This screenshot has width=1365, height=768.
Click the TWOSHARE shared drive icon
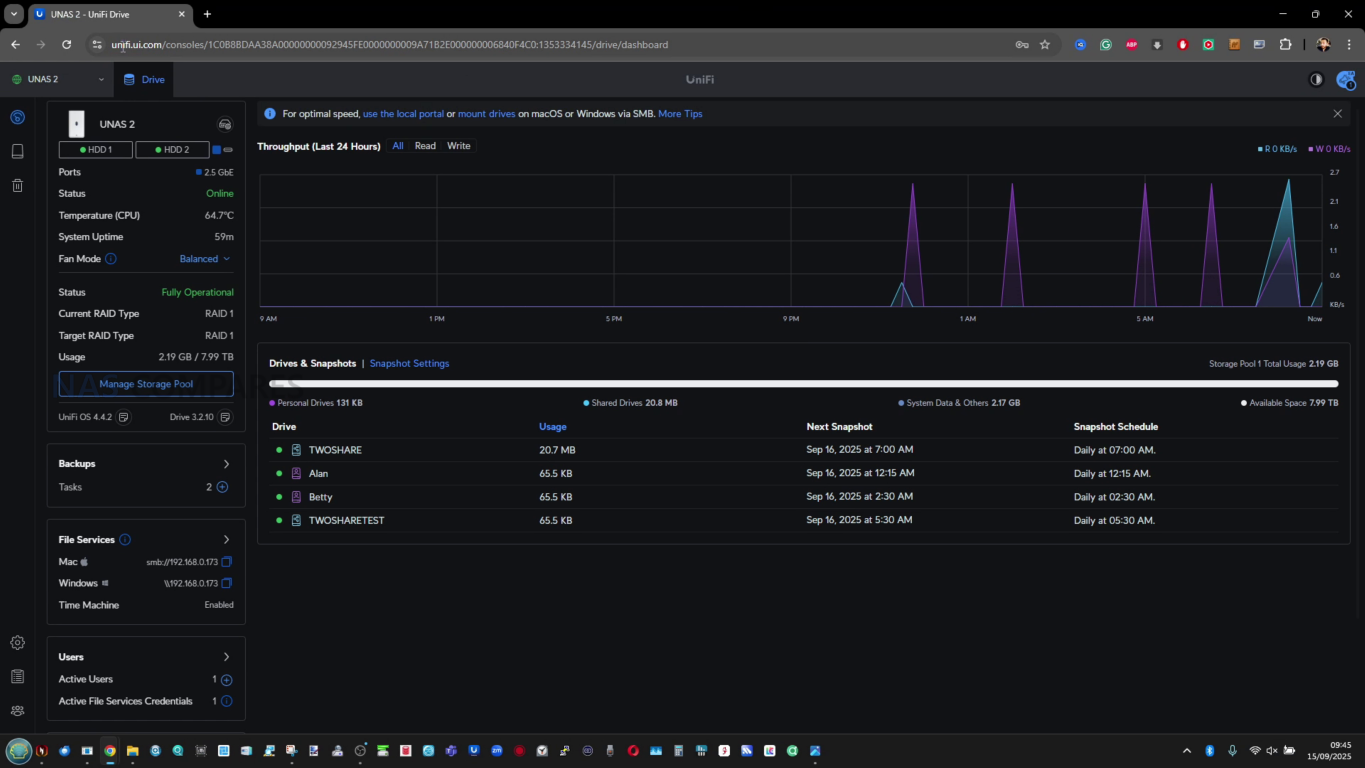tap(296, 450)
